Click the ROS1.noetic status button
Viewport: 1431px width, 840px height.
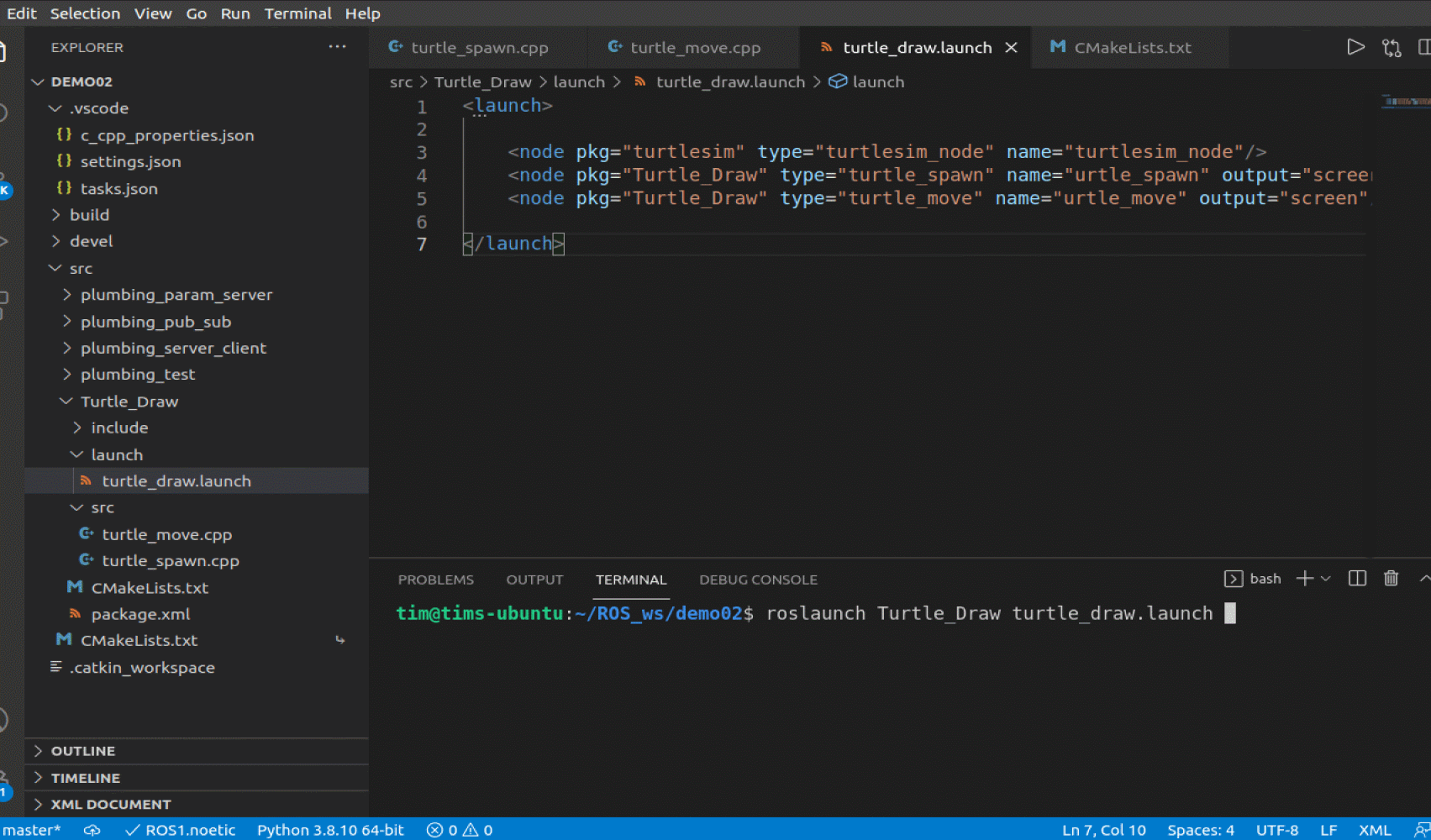tap(181, 830)
